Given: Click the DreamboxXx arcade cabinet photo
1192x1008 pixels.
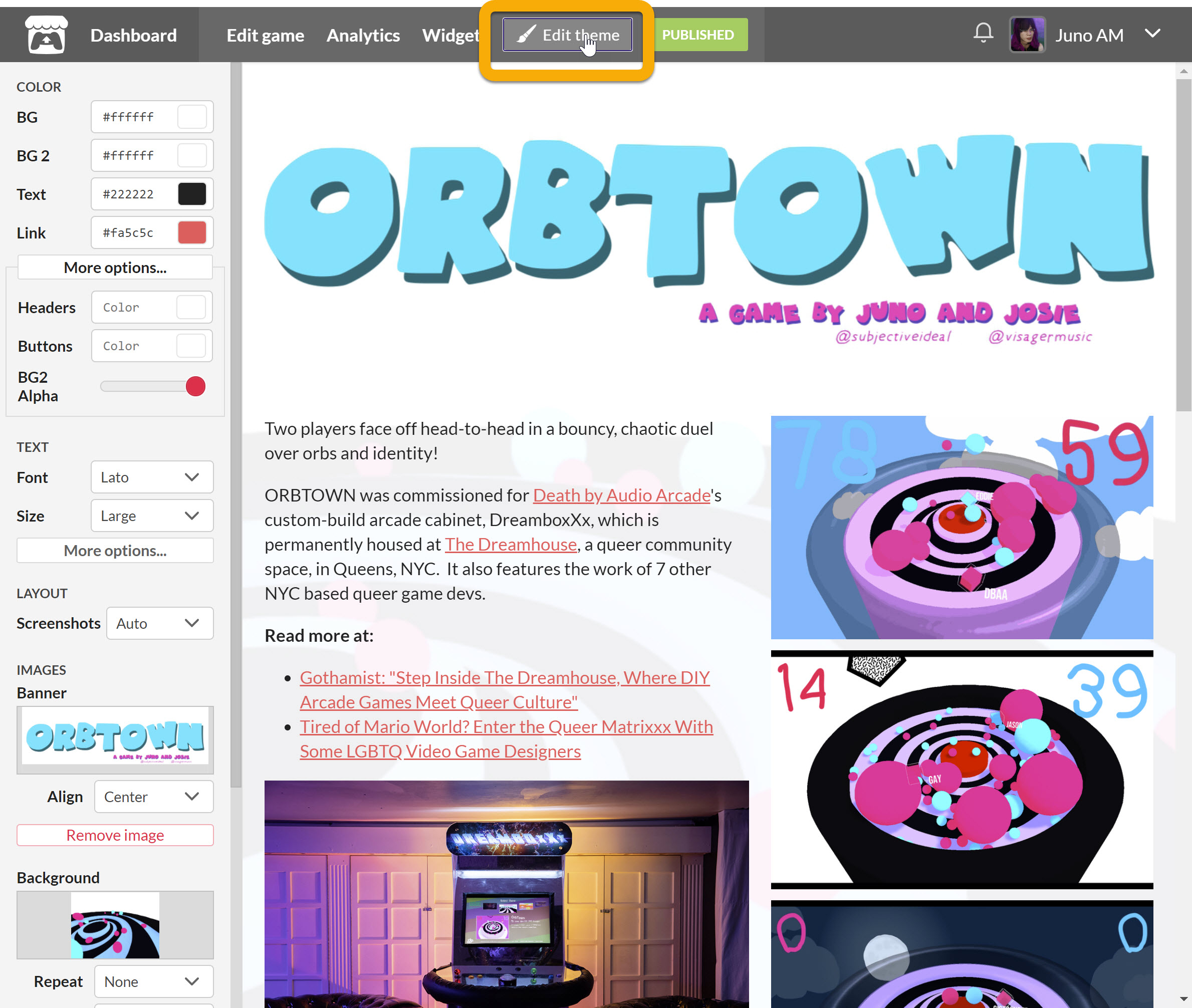Looking at the screenshot, I should click(506, 894).
